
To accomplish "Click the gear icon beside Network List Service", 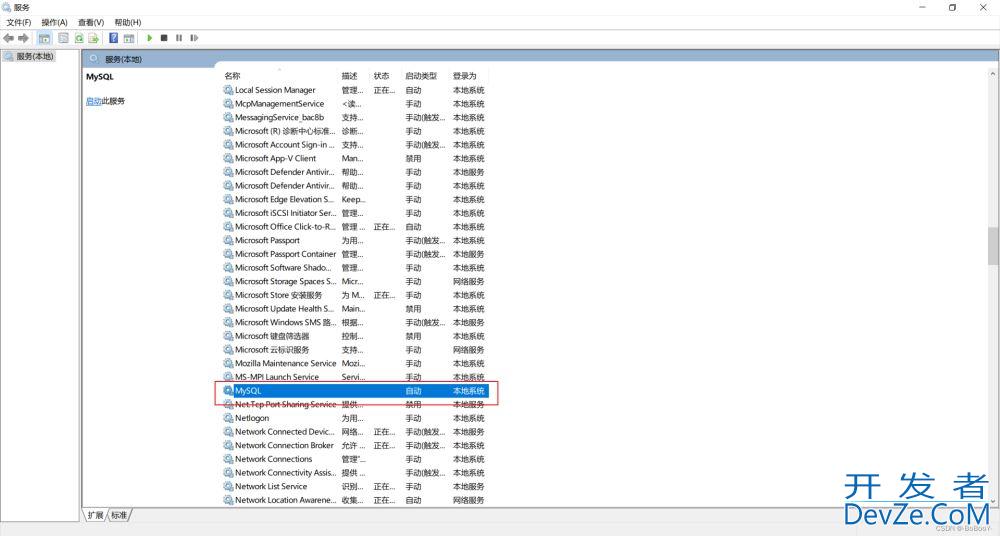I will [228, 486].
